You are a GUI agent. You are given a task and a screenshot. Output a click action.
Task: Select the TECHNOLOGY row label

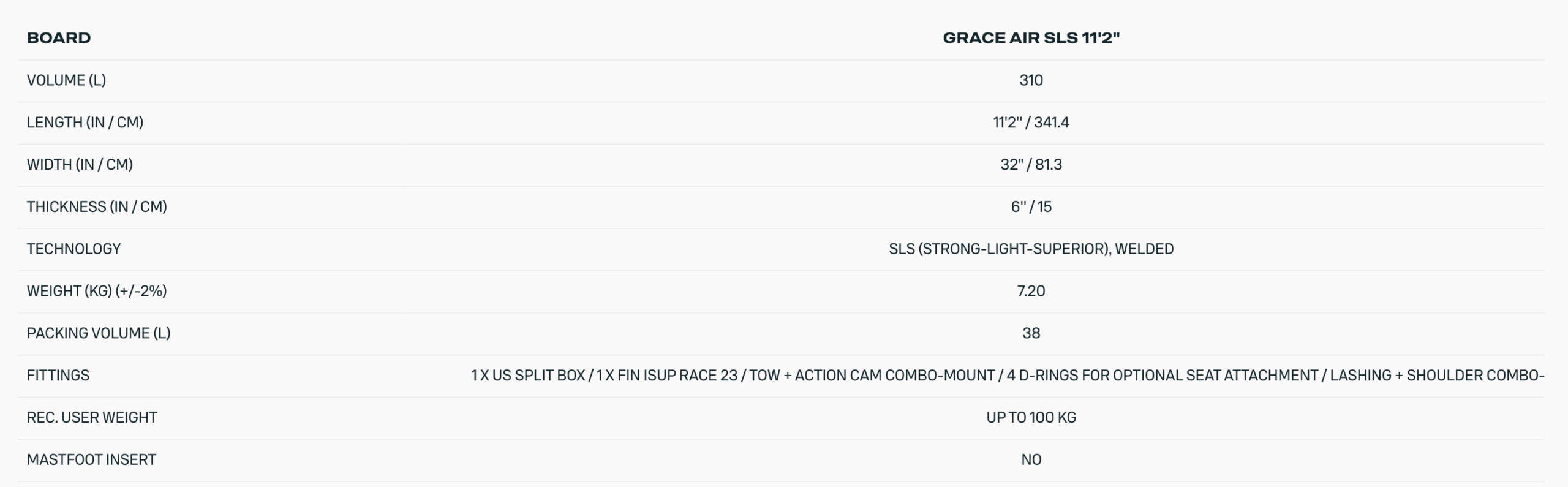tap(73, 249)
